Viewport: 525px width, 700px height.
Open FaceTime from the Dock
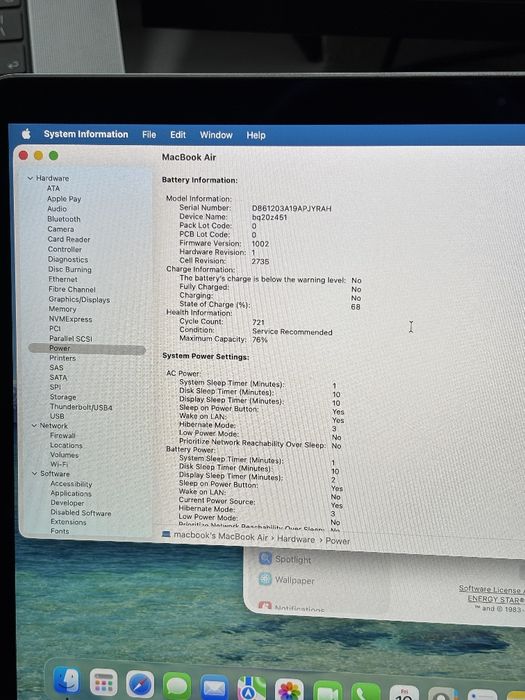tap(327, 691)
